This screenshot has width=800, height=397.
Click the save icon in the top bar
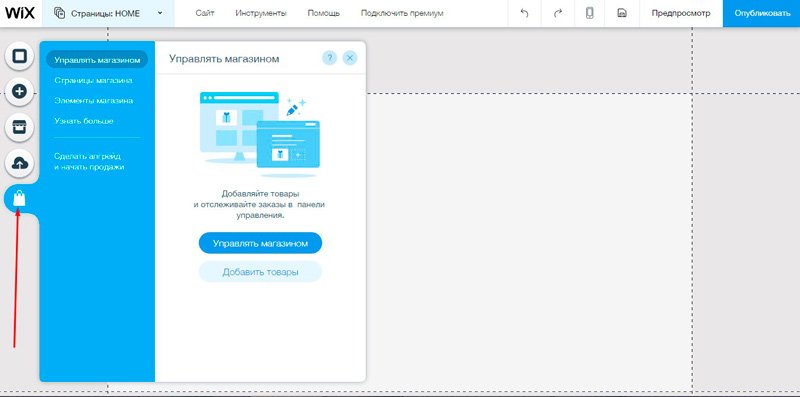point(621,13)
